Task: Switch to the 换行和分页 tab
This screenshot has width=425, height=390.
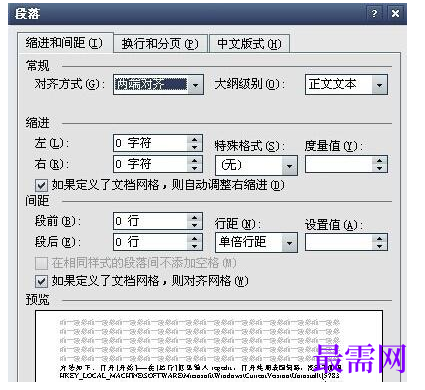Action: (x=160, y=44)
